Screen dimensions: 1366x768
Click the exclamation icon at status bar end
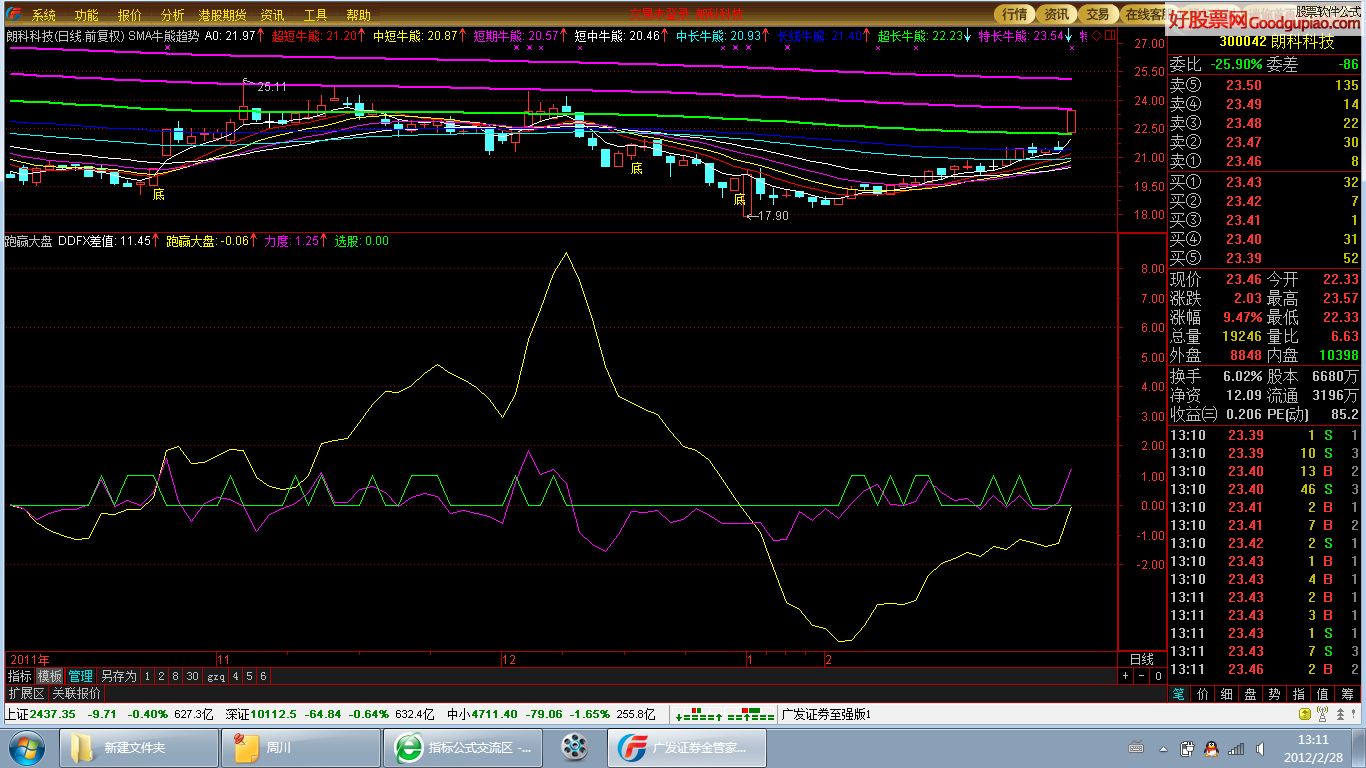tap(1353, 714)
